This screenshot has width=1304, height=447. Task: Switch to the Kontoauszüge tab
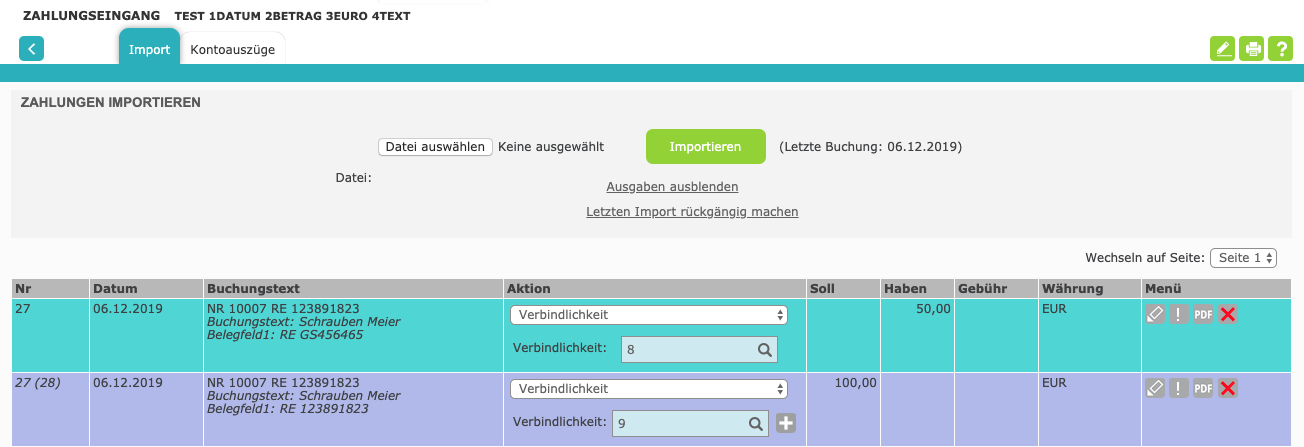pos(233,50)
